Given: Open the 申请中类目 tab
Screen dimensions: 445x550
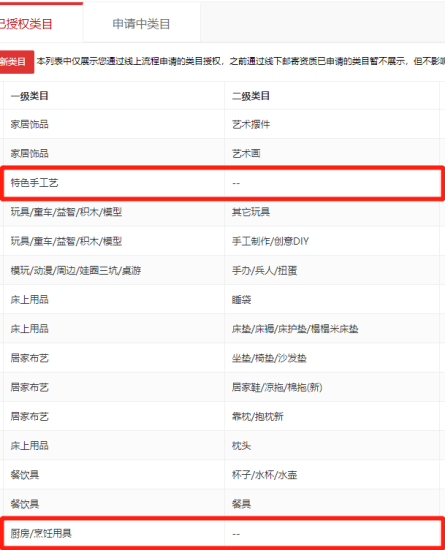Looking at the screenshot, I should (x=141, y=24).
